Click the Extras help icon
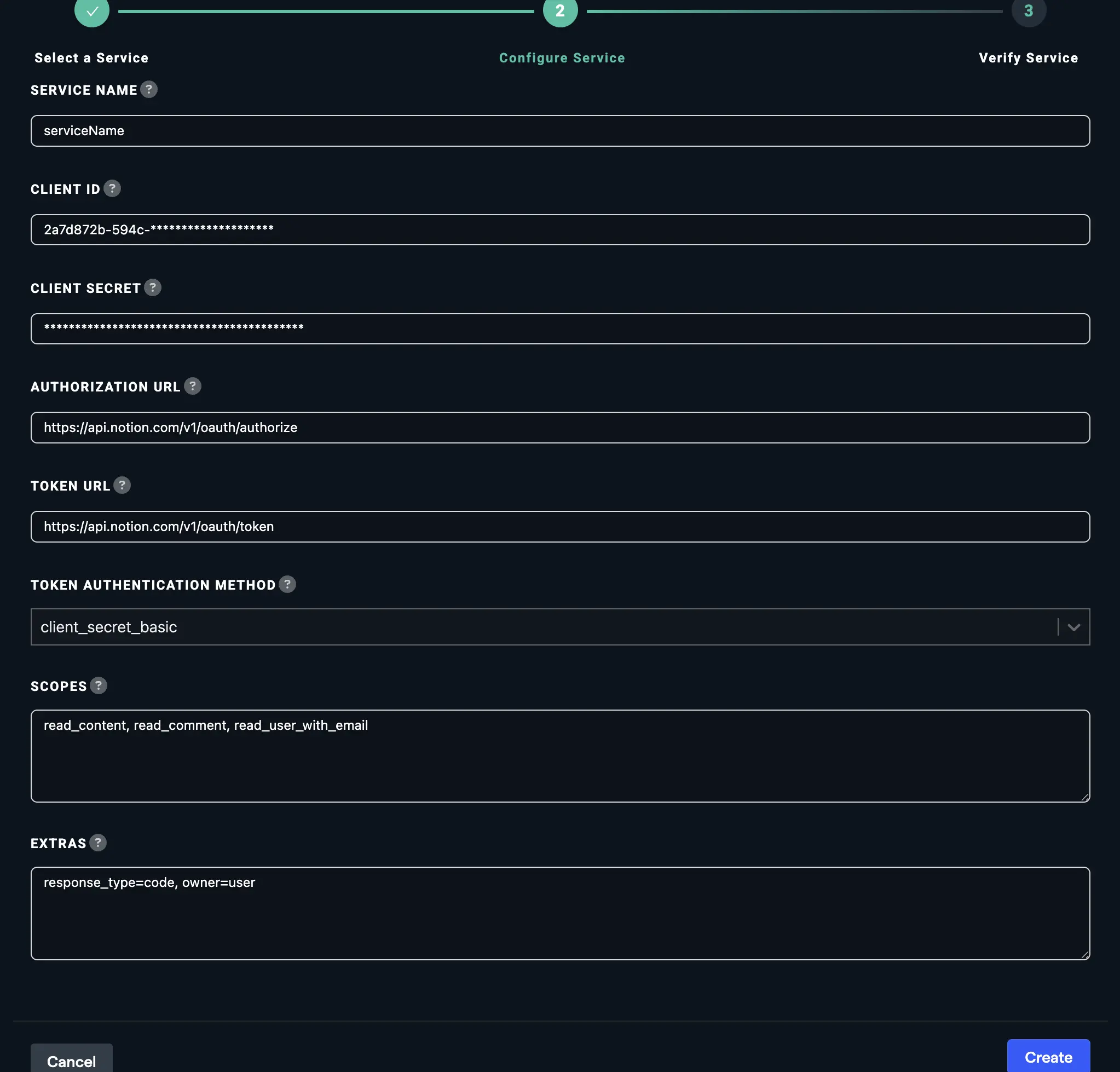The image size is (1120, 1072). (x=99, y=842)
